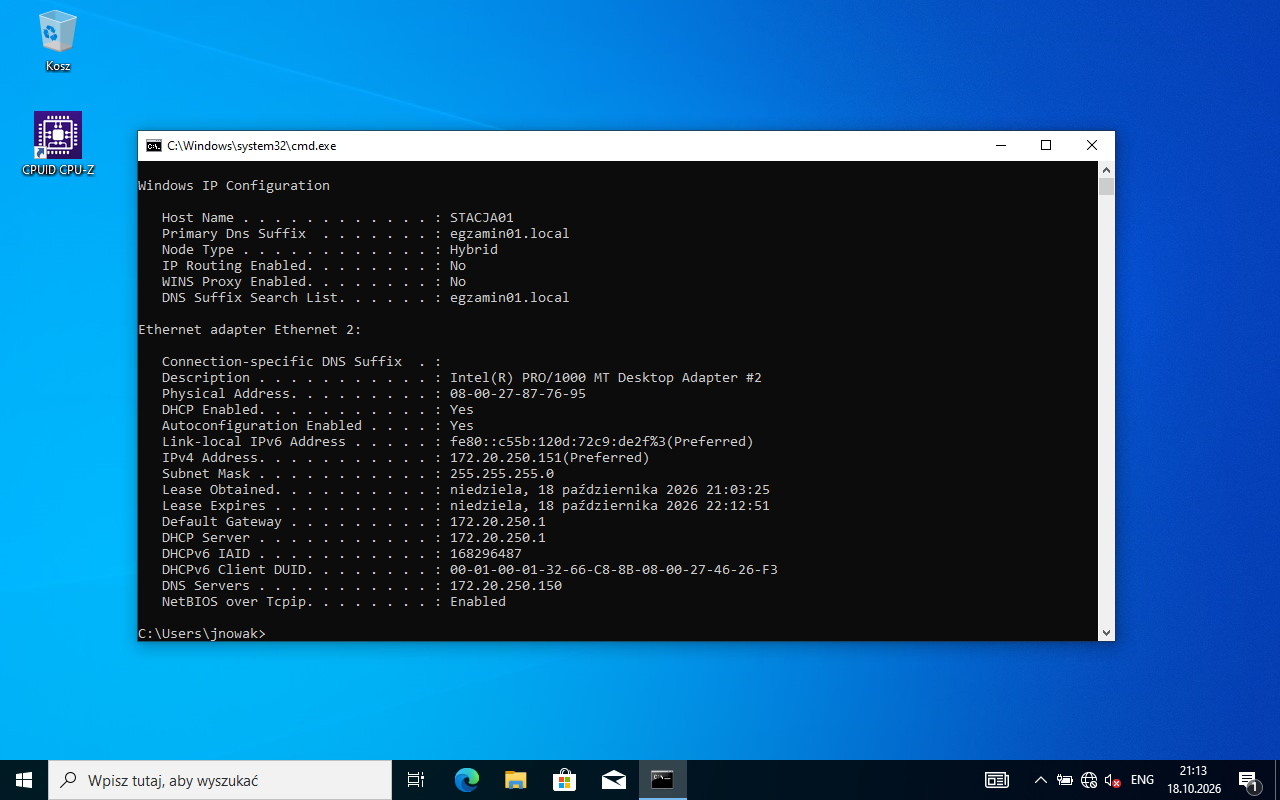Click the muted volume speaker icon
Image resolution: width=1280 pixels, height=800 pixels.
pyautogui.click(x=1112, y=780)
